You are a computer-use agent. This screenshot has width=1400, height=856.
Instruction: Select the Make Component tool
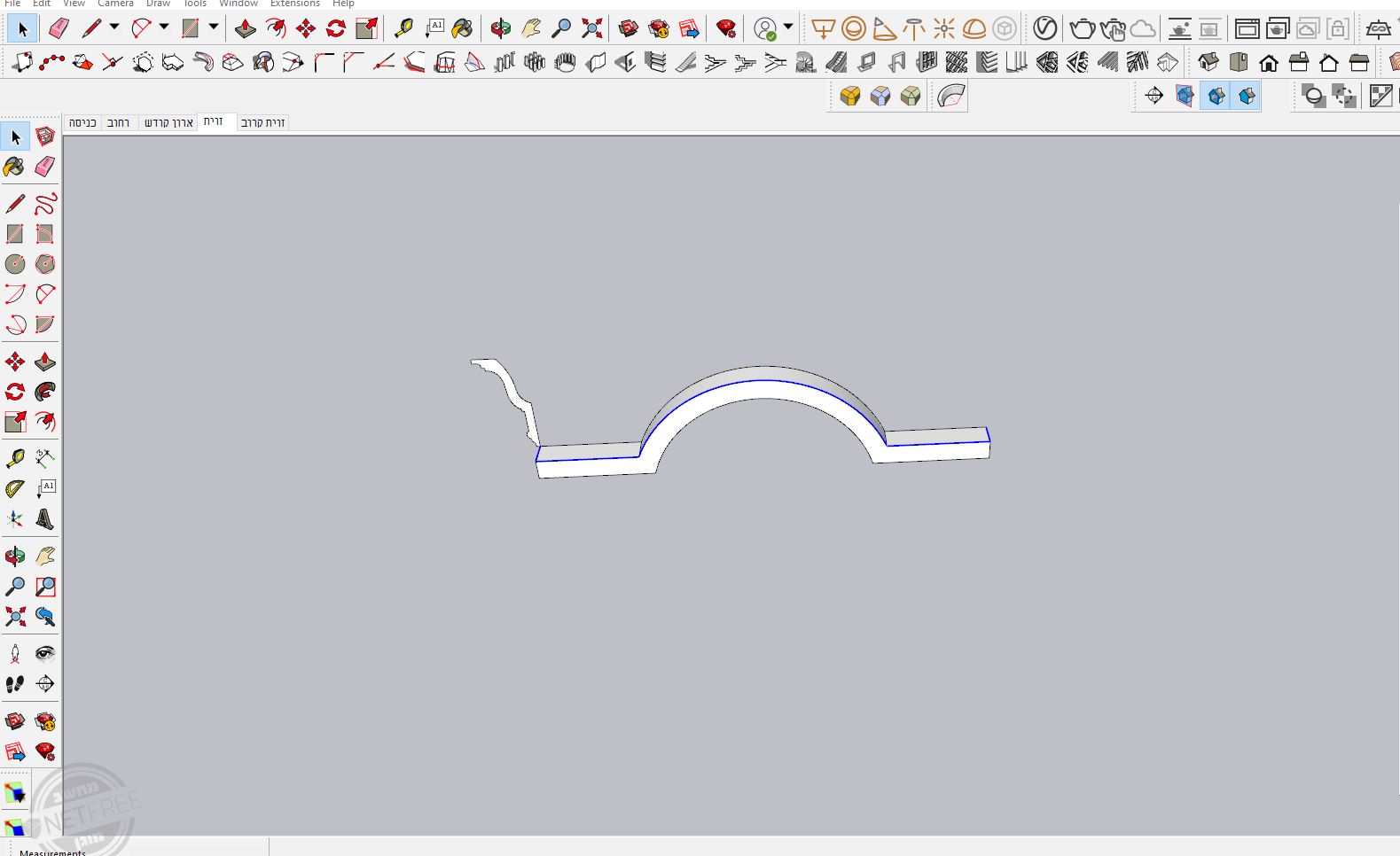click(x=45, y=136)
